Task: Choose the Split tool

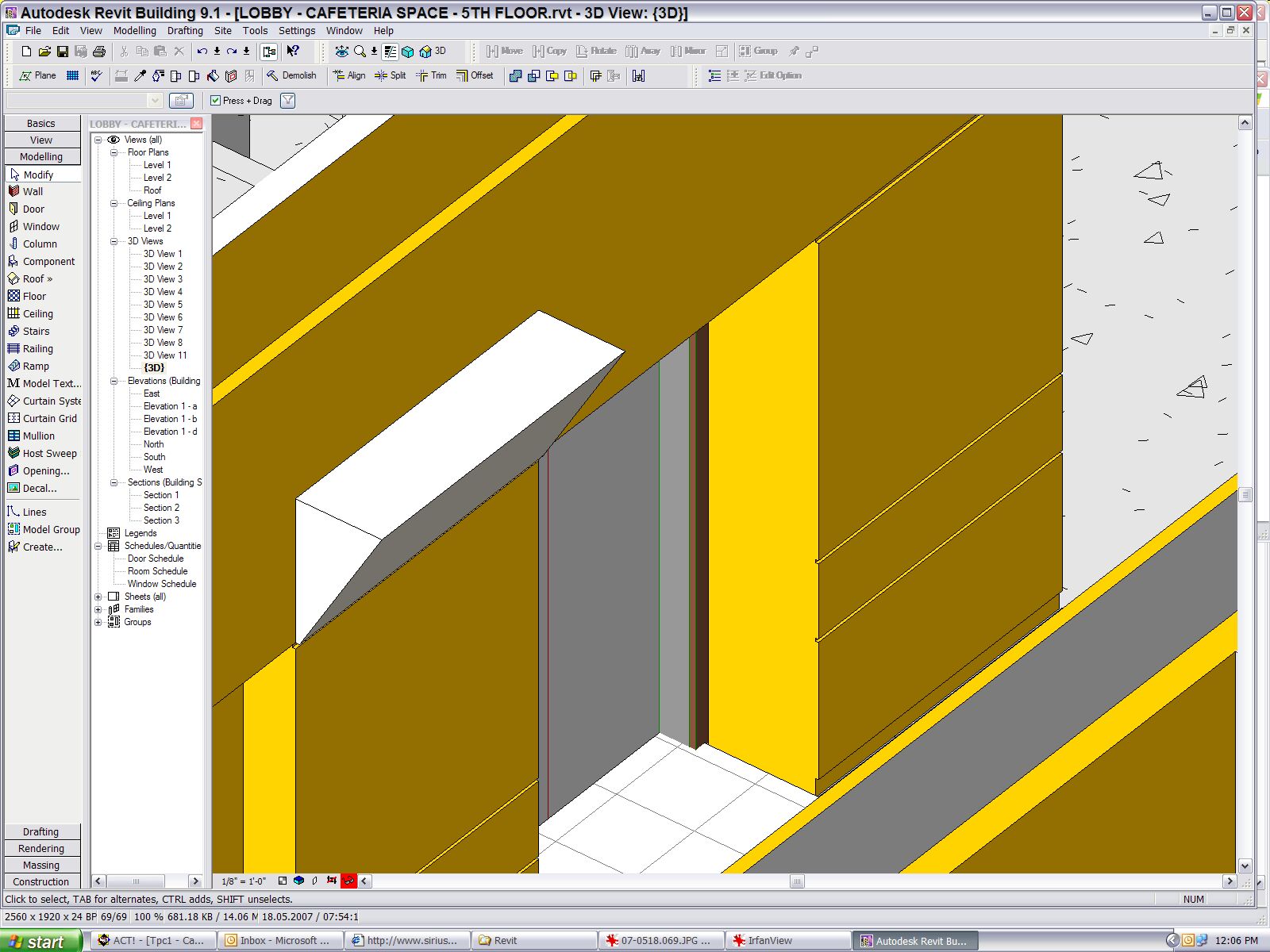Action: pos(390,75)
